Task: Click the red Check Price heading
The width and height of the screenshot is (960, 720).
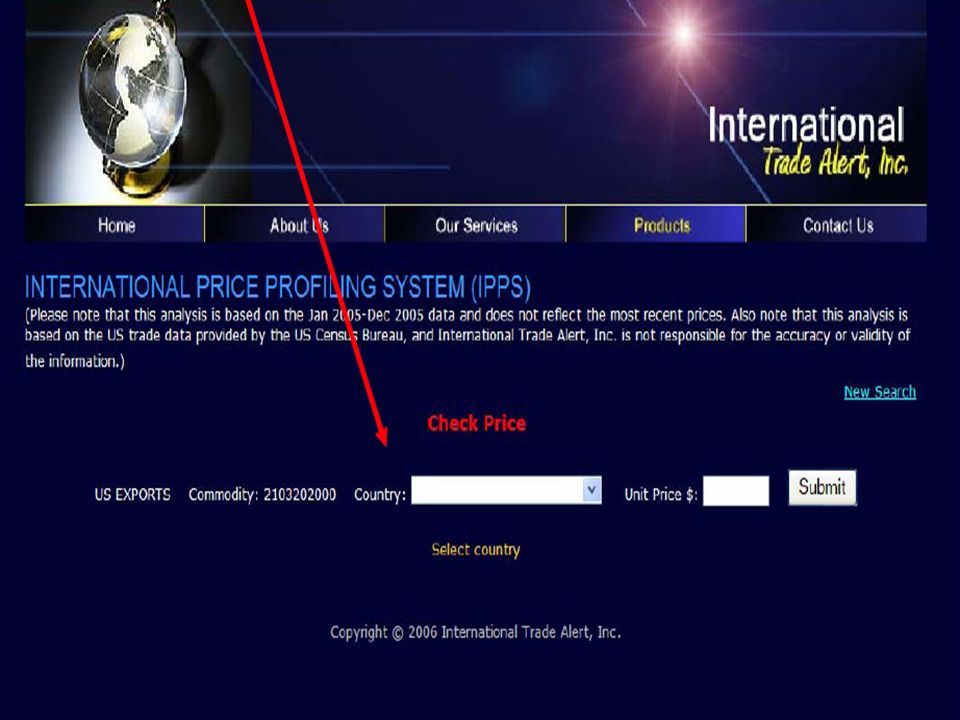Action: 476,423
